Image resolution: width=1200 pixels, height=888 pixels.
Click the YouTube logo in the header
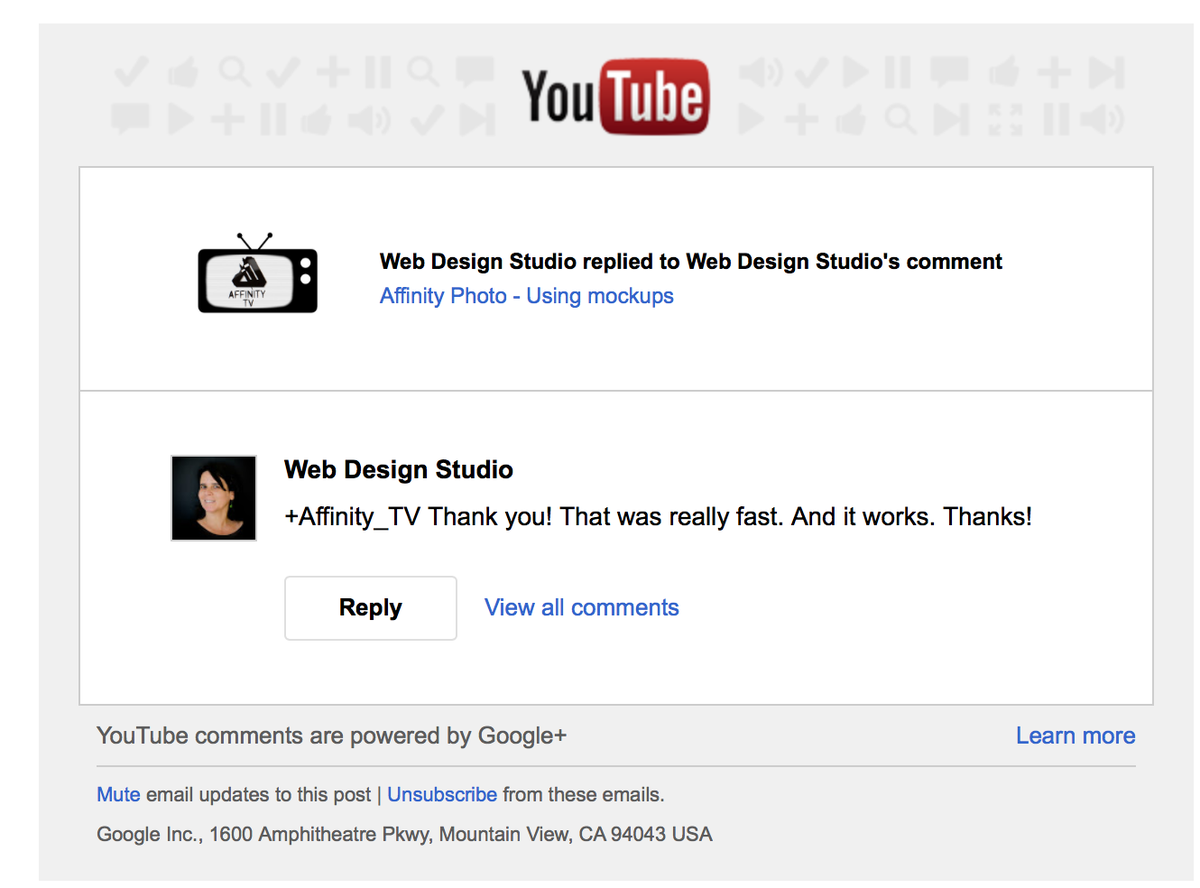[x=615, y=97]
